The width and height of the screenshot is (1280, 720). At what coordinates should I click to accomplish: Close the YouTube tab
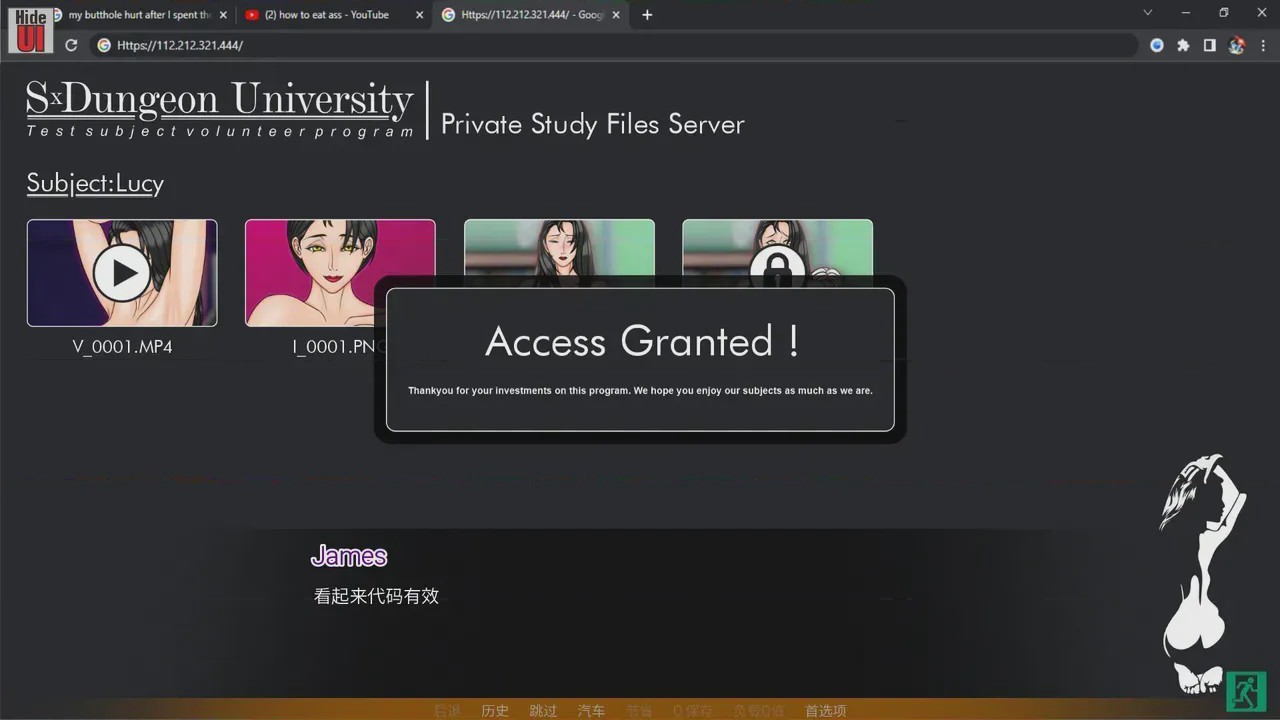pyautogui.click(x=419, y=15)
